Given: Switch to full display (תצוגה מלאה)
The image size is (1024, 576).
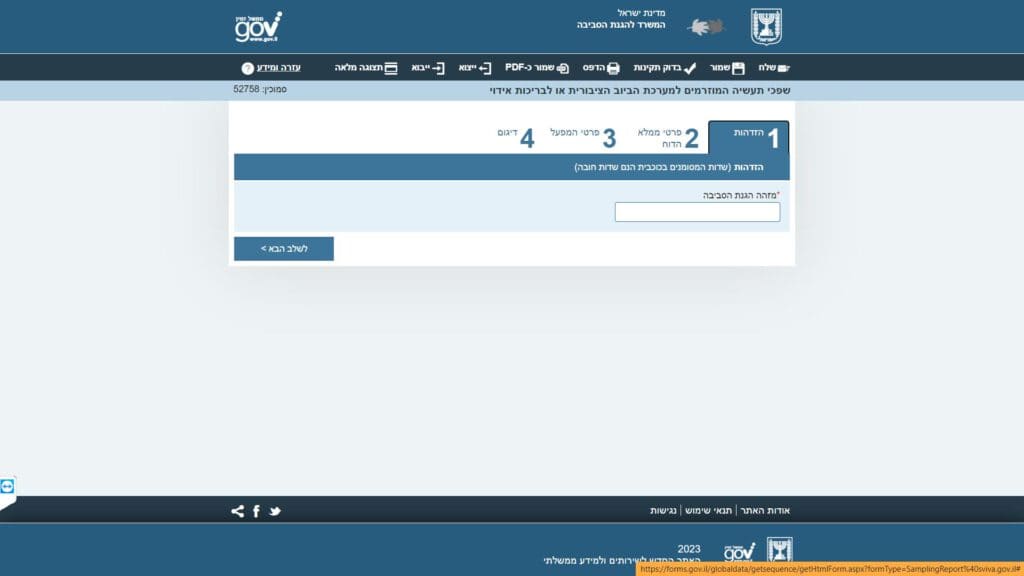Looking at the screenshot, I should pos(366,68).
